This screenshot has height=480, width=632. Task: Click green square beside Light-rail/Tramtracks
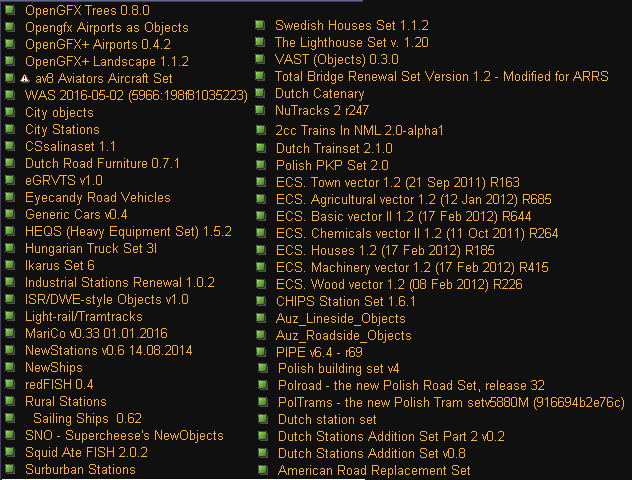coord(10,316)
